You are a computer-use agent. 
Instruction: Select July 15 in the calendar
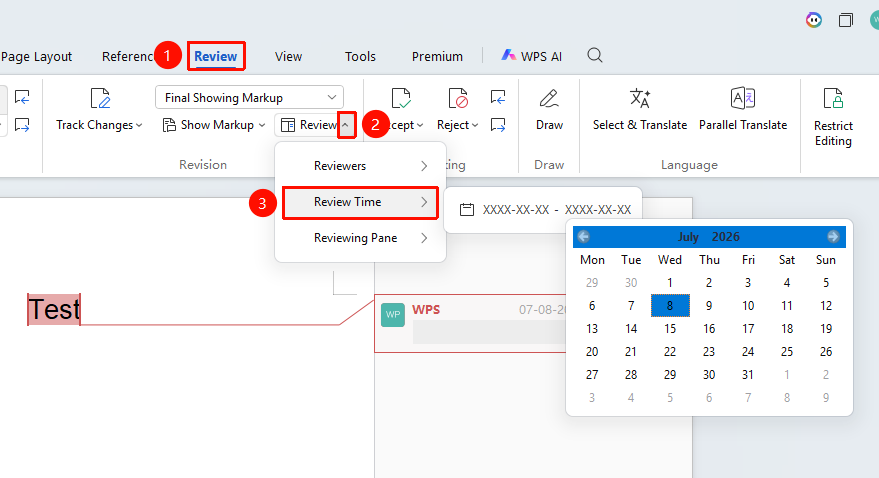point(670,329)
